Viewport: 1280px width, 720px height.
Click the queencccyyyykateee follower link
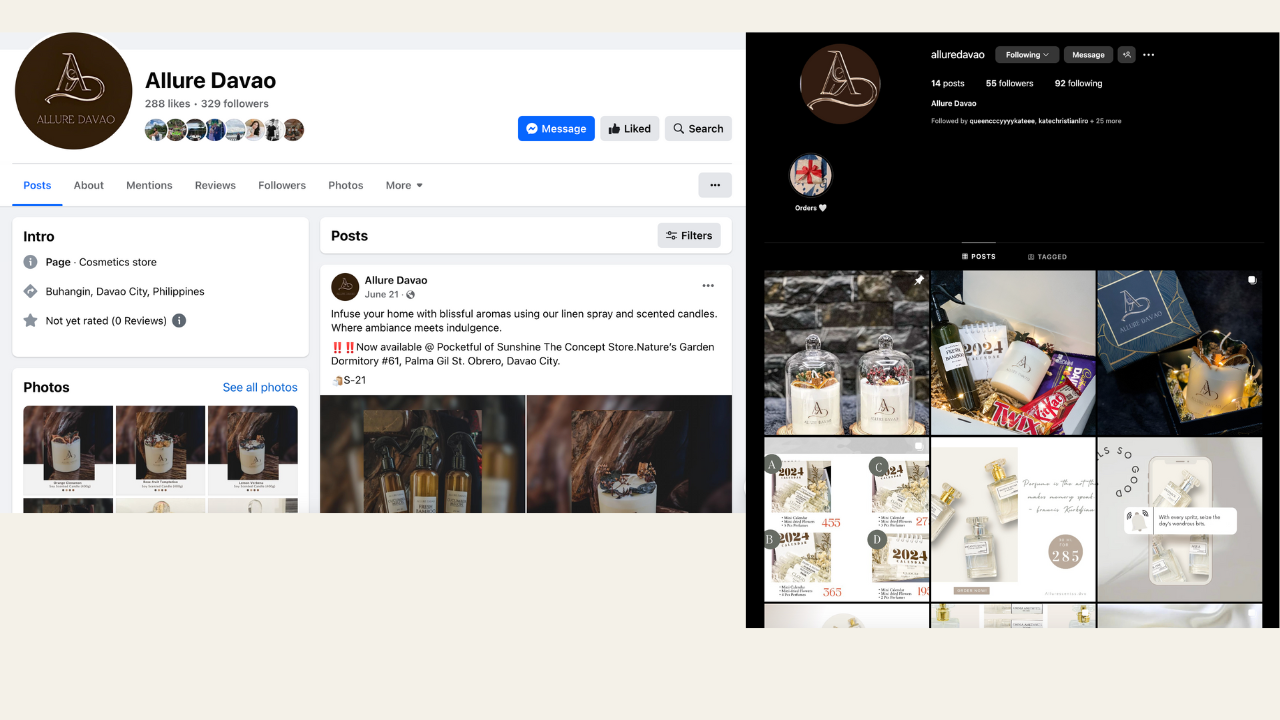[x=1003, y=121]
